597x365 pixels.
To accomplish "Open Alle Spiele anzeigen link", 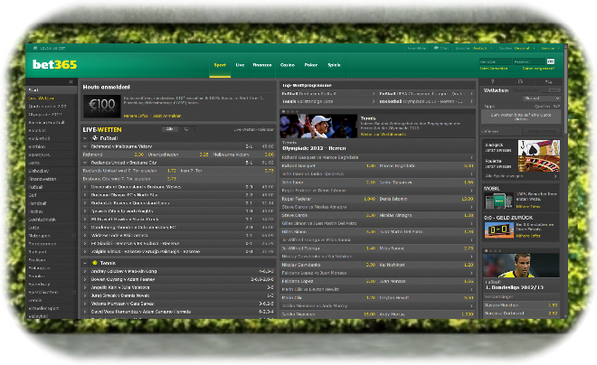I will 504,176.
